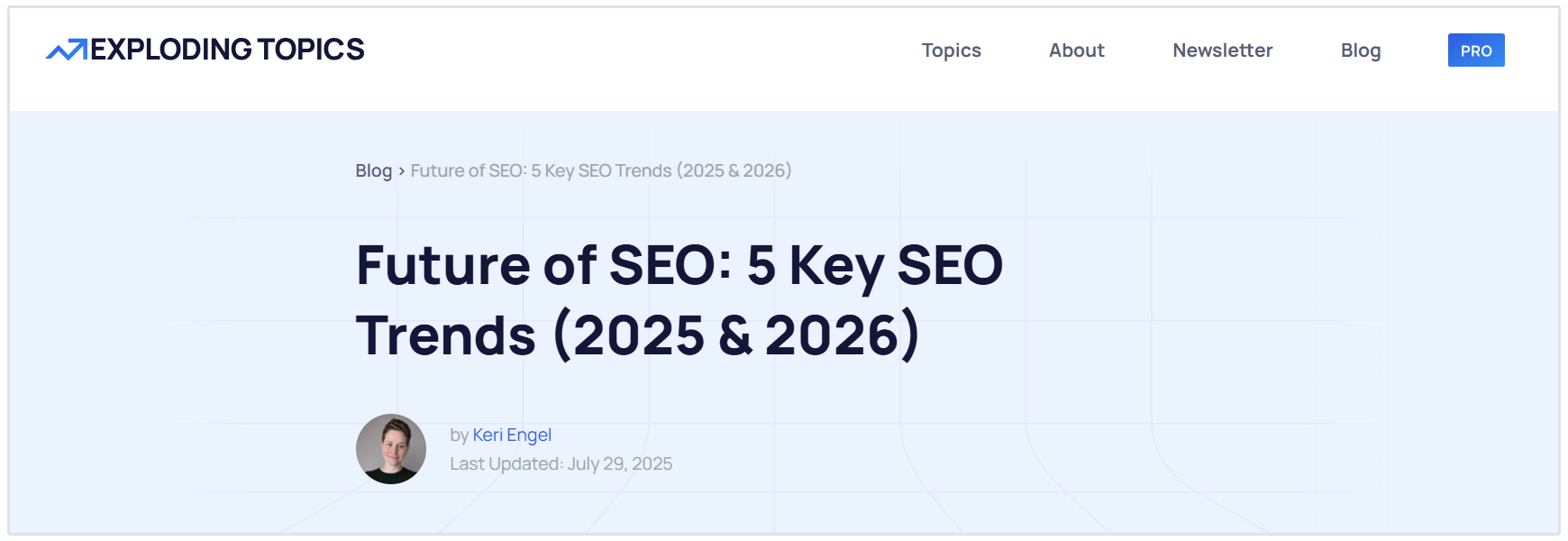The width and height of the screenshot is (1568, 541).
Task: Click the white header bar area near the logo
Action: pos(541,49)
